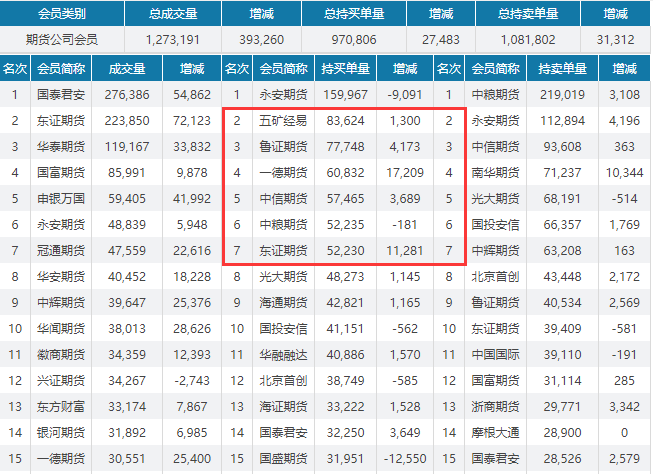The width and height of the screenshot is (653, 474).
Task: Click the 总持买单量 header cell
Action: coord(354,14)
